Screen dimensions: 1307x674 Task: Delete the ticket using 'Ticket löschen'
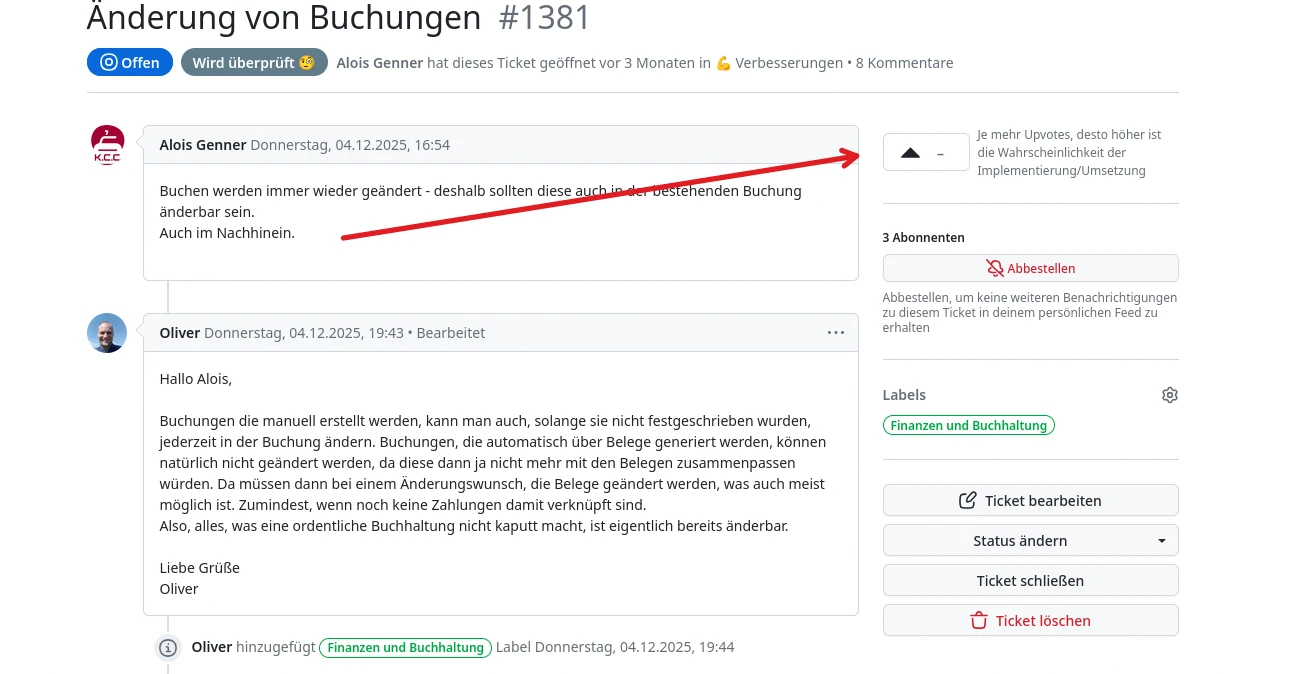point(1030,621)
